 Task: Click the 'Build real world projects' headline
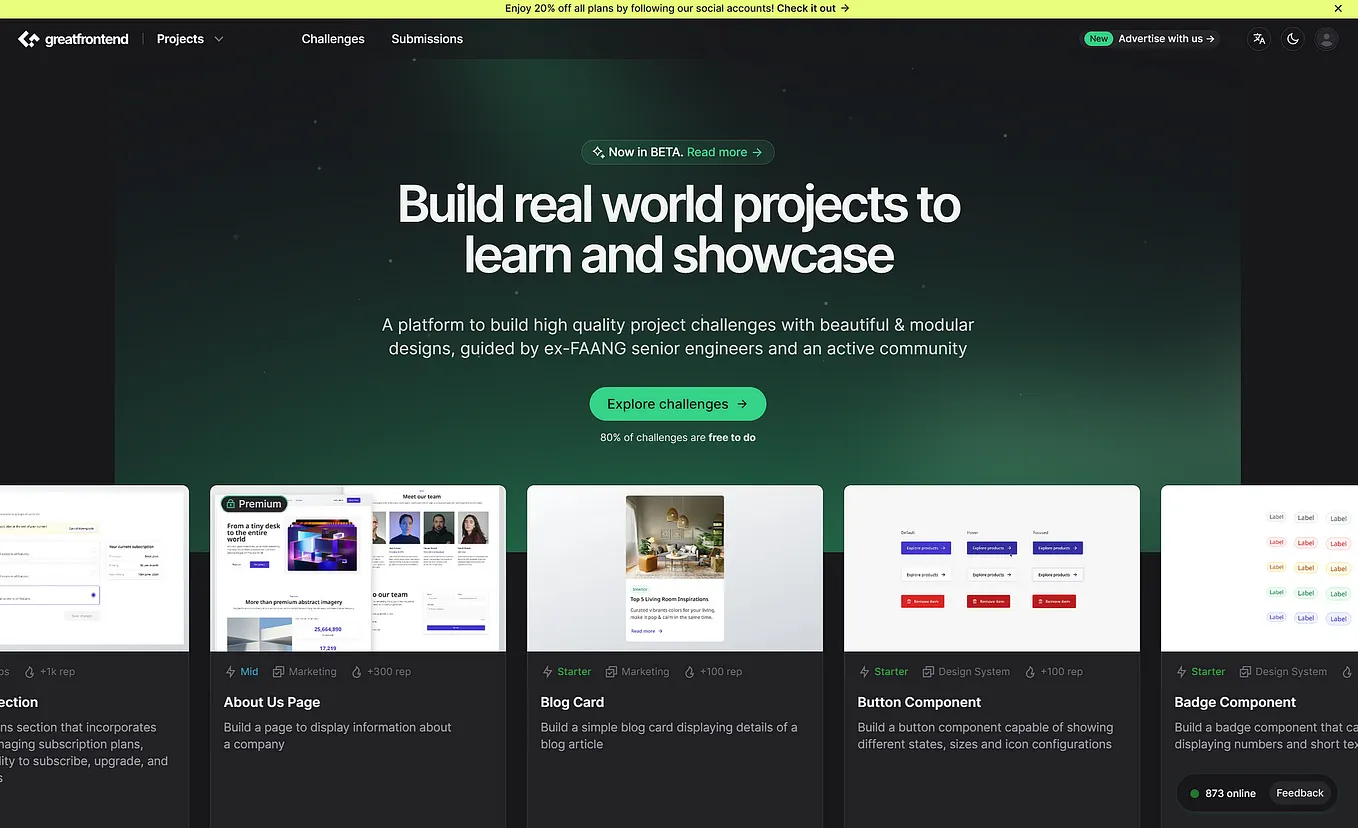679,229
